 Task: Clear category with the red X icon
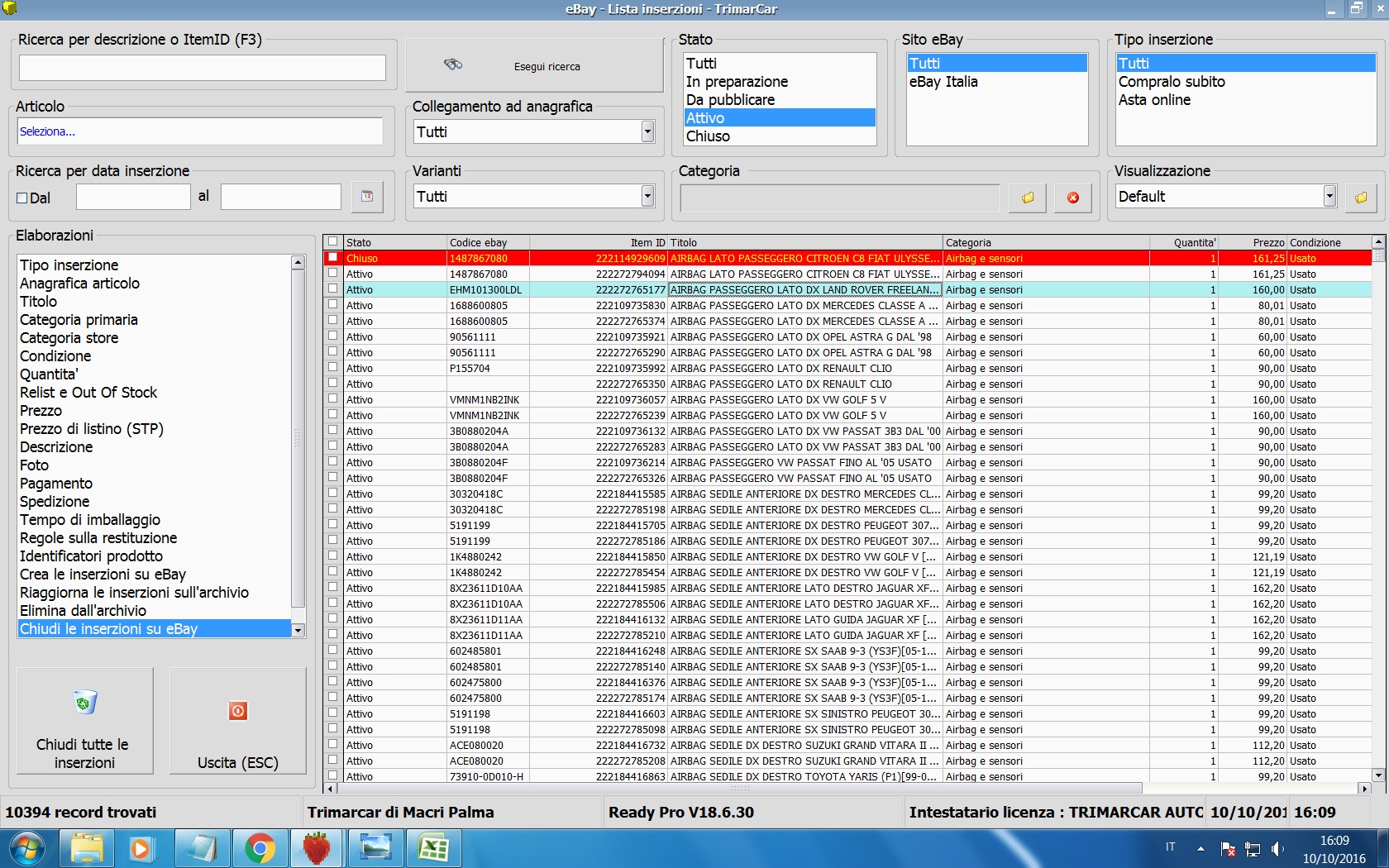(1073, 198)
